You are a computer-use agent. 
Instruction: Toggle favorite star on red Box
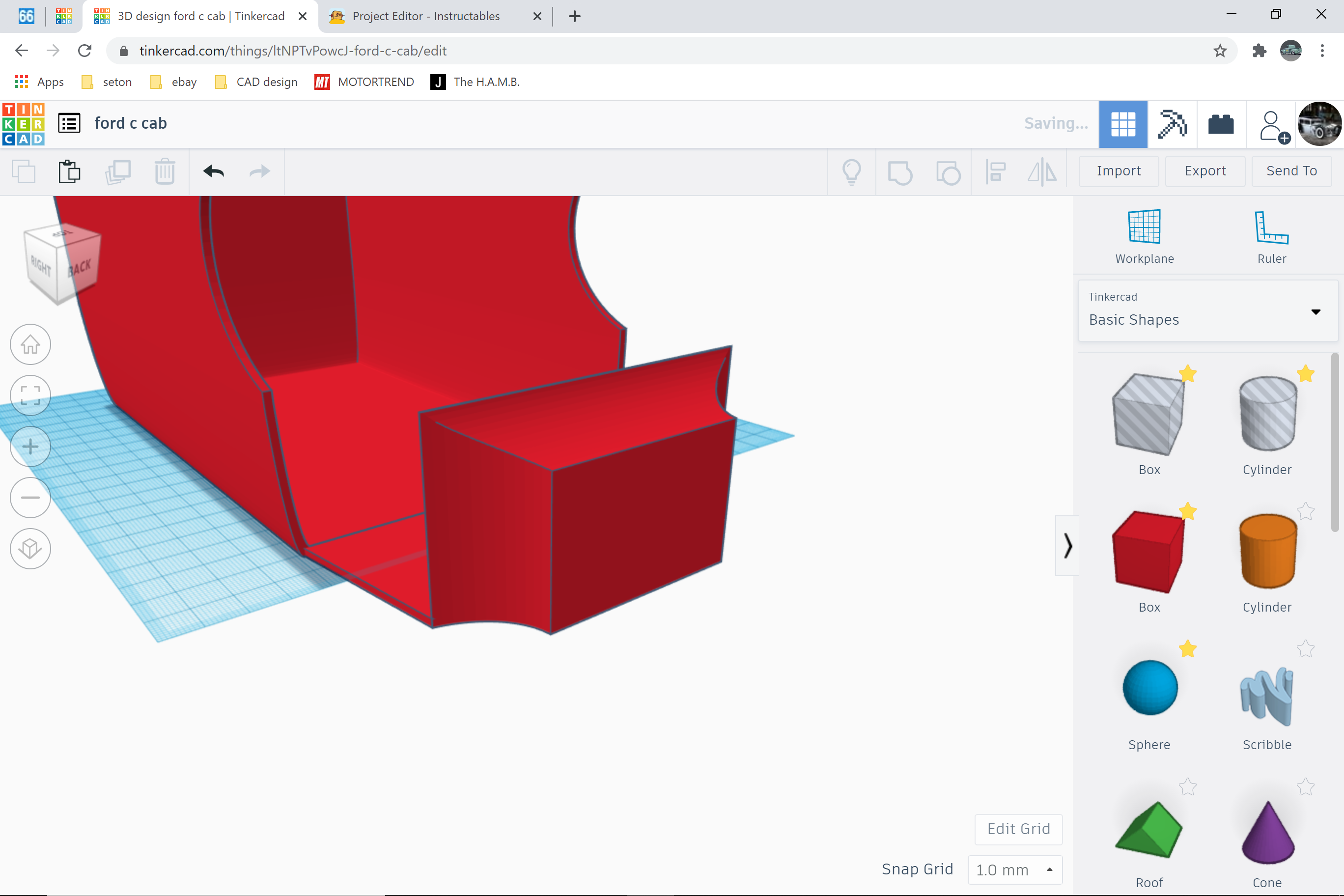coord(1187,511)
